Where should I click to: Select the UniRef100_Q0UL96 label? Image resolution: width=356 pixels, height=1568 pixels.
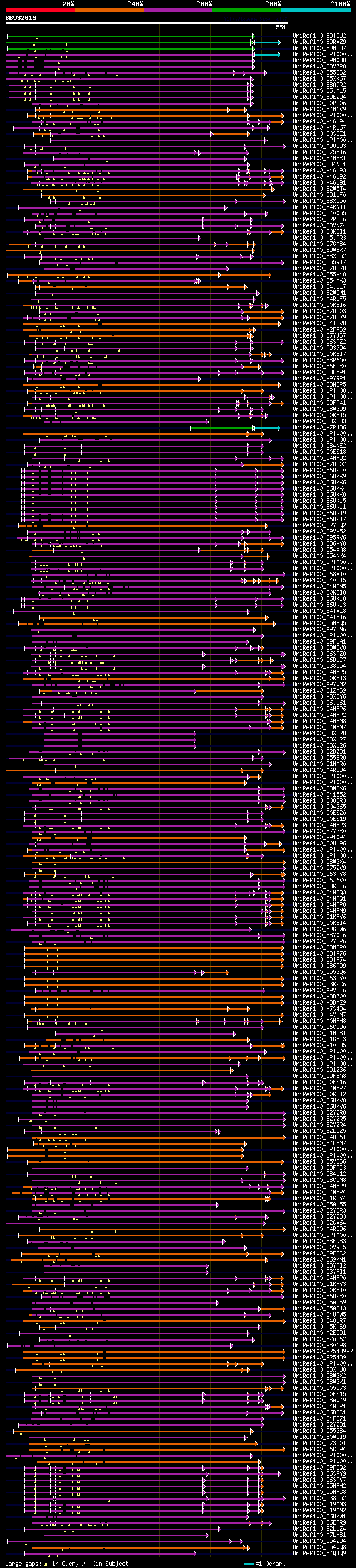tap(319, 844)
